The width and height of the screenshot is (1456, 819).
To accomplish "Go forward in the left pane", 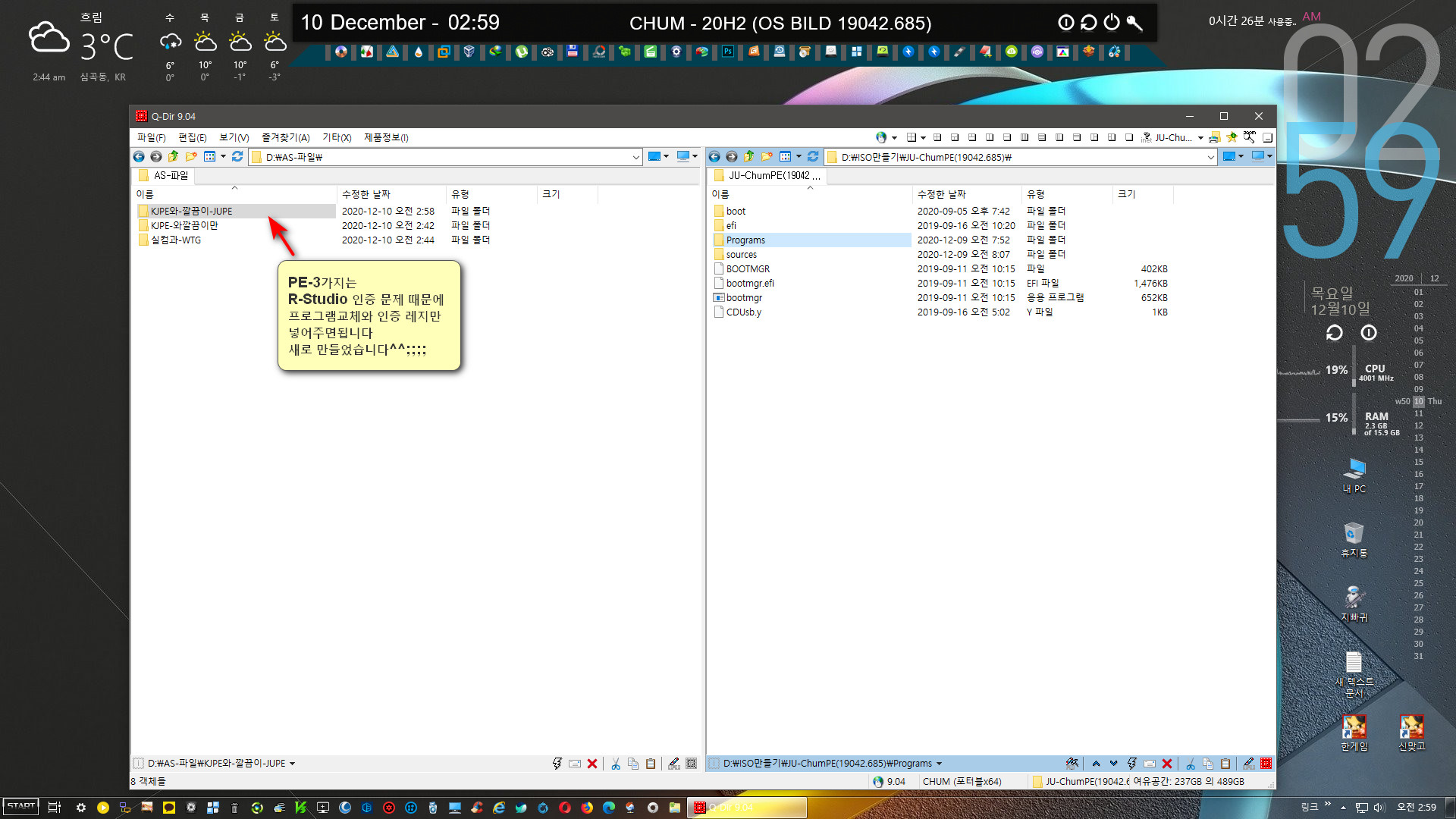I will (156, 157).
